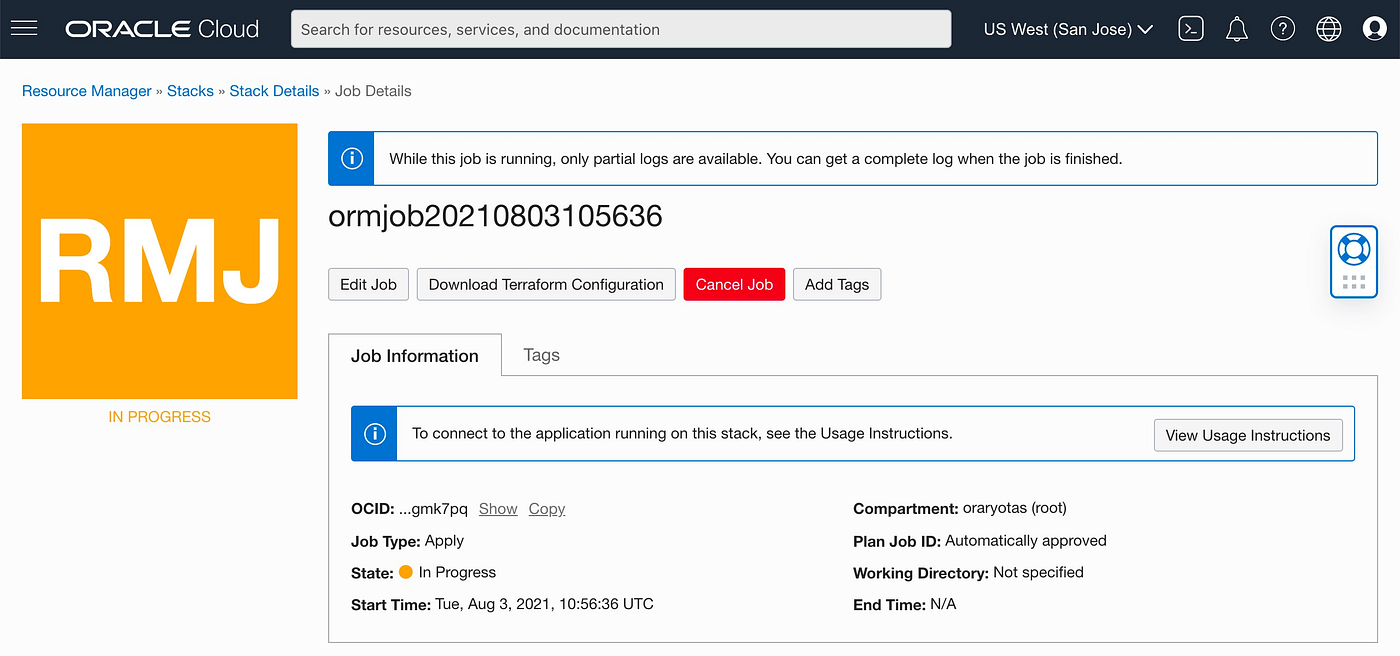Viewport: 1400px width, 656px height.
Task: Open the Stacks breadcrumb link
Action: (190, 90)
